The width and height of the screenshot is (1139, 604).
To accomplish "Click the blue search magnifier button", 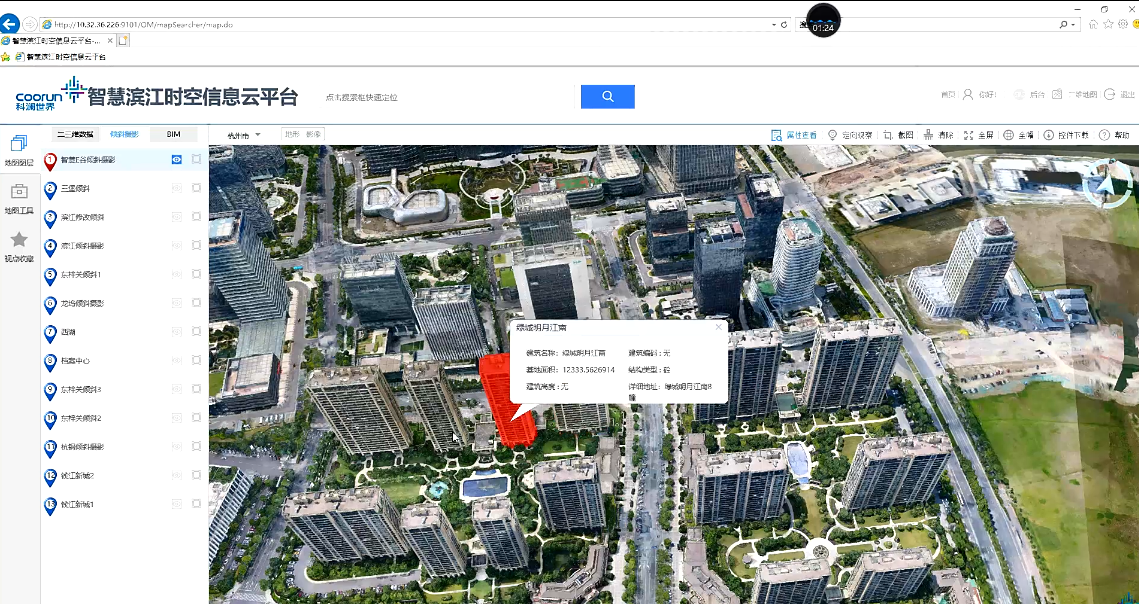I will tap(607, 96).
